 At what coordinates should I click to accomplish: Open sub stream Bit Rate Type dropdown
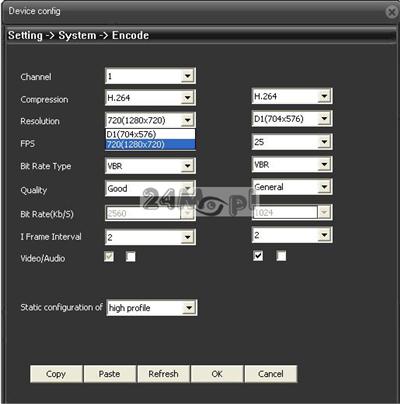pos(292,164)
